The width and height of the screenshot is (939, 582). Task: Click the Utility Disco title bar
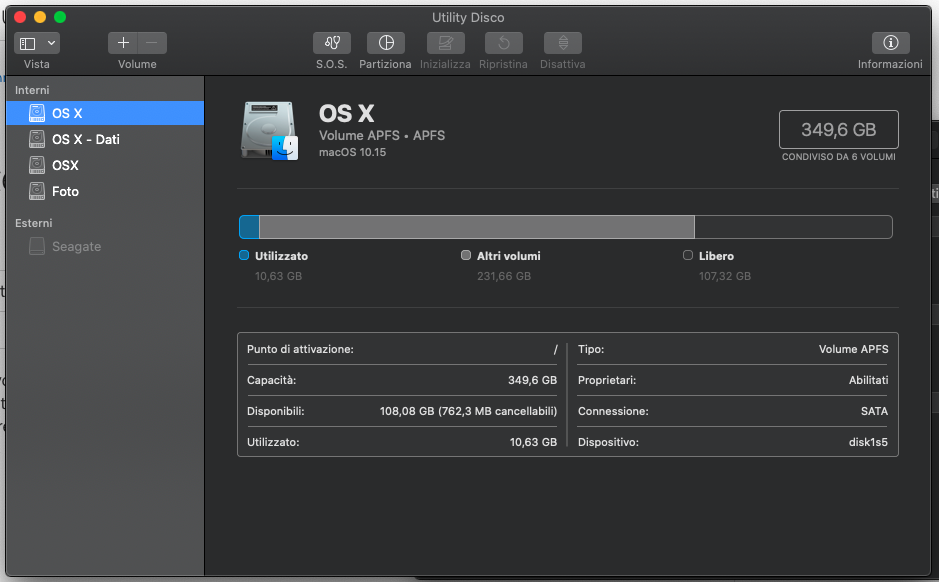pos(468,17)
